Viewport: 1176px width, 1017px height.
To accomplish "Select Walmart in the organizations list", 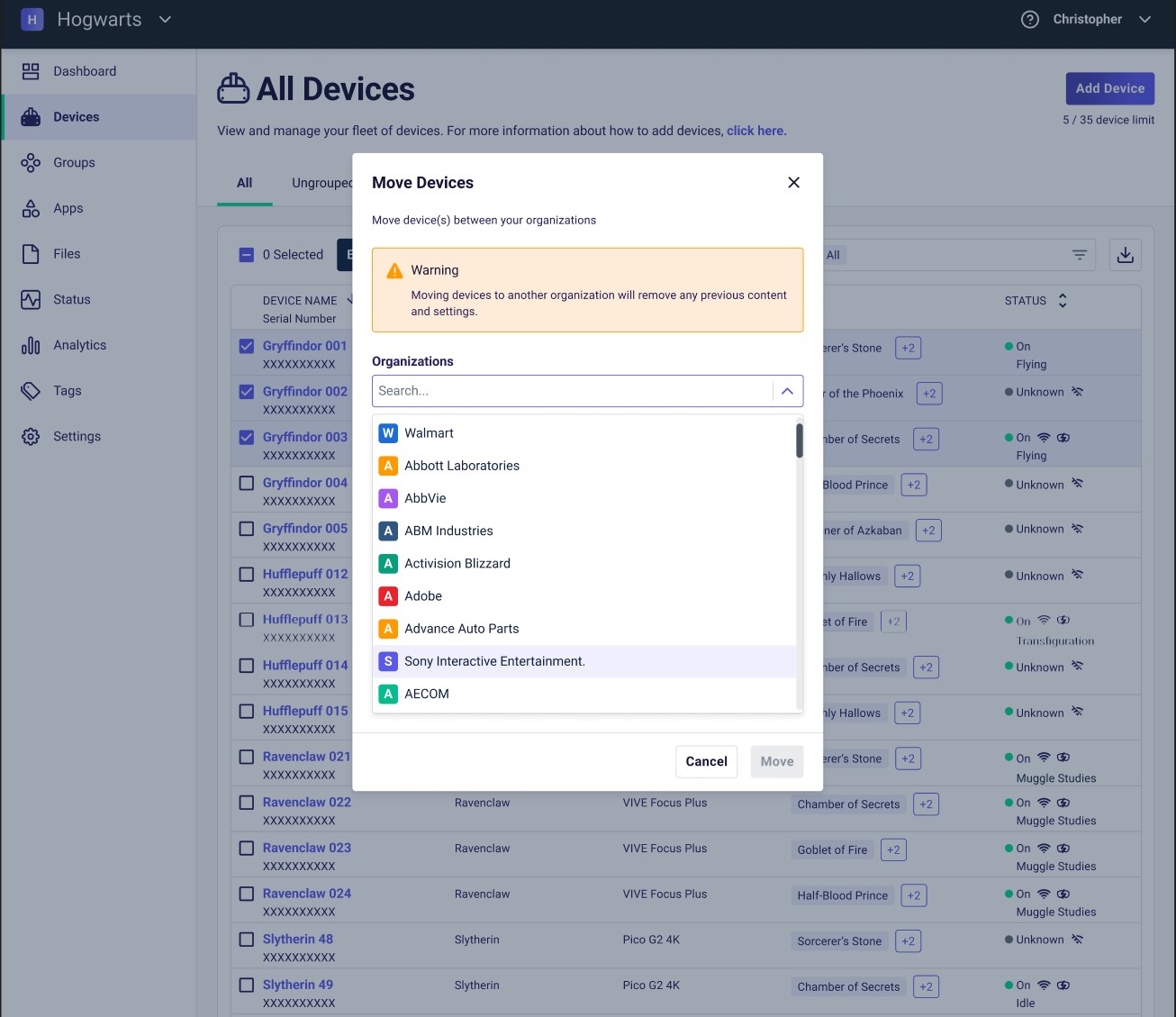I will click(584, 433).
